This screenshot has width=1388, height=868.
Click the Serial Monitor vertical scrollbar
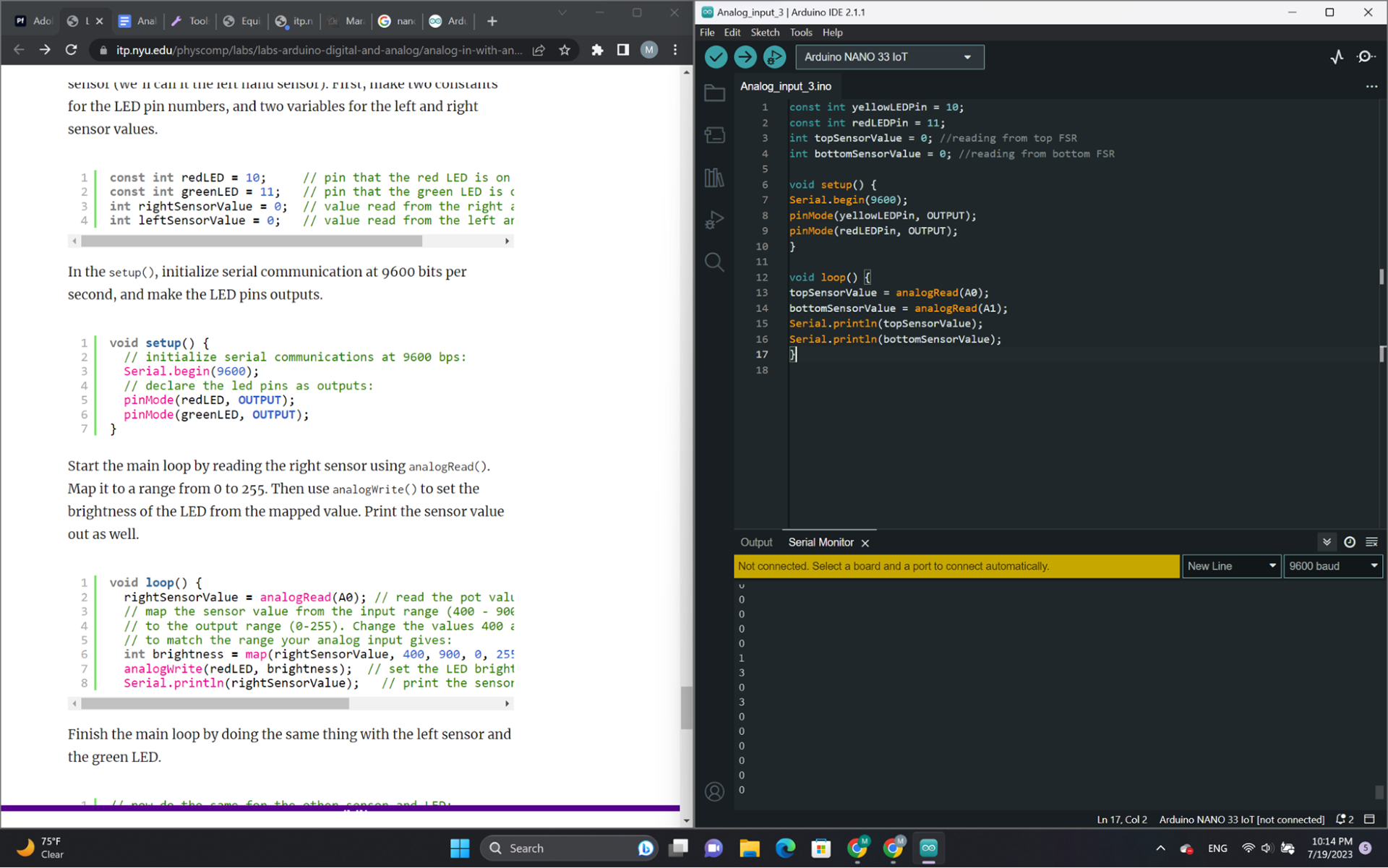pos(1379,792)
